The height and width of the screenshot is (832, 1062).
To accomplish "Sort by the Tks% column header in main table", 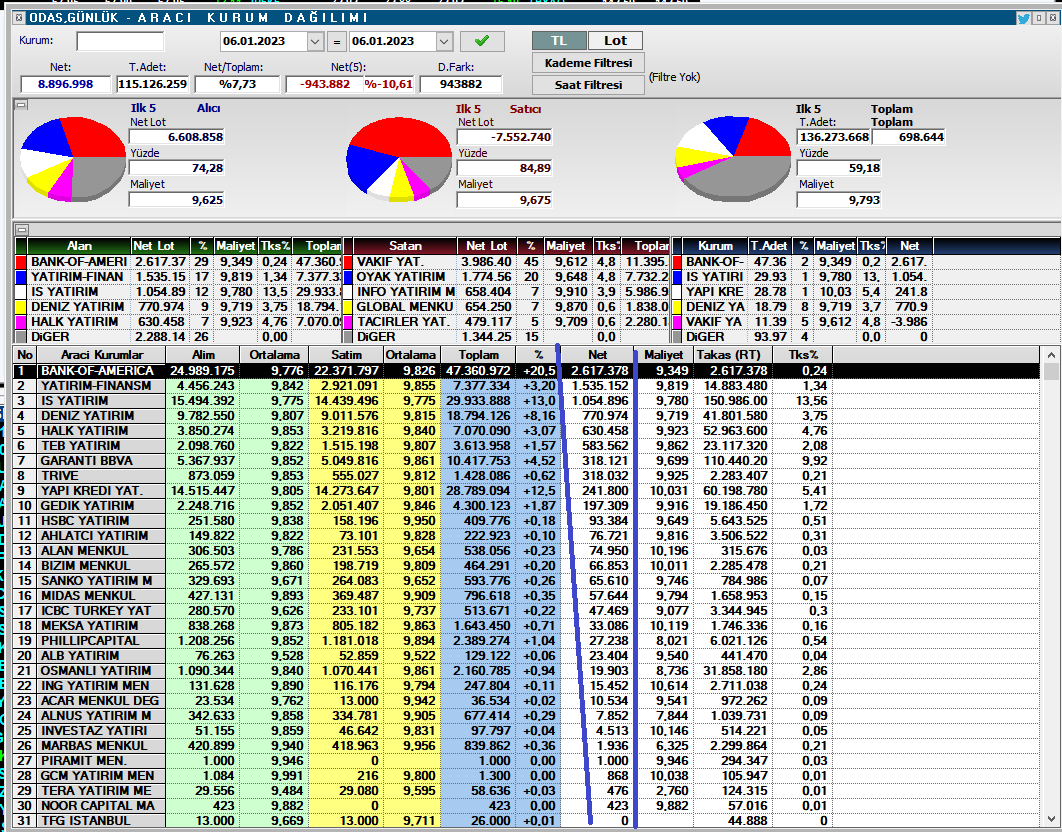I will tap(803, 355).
